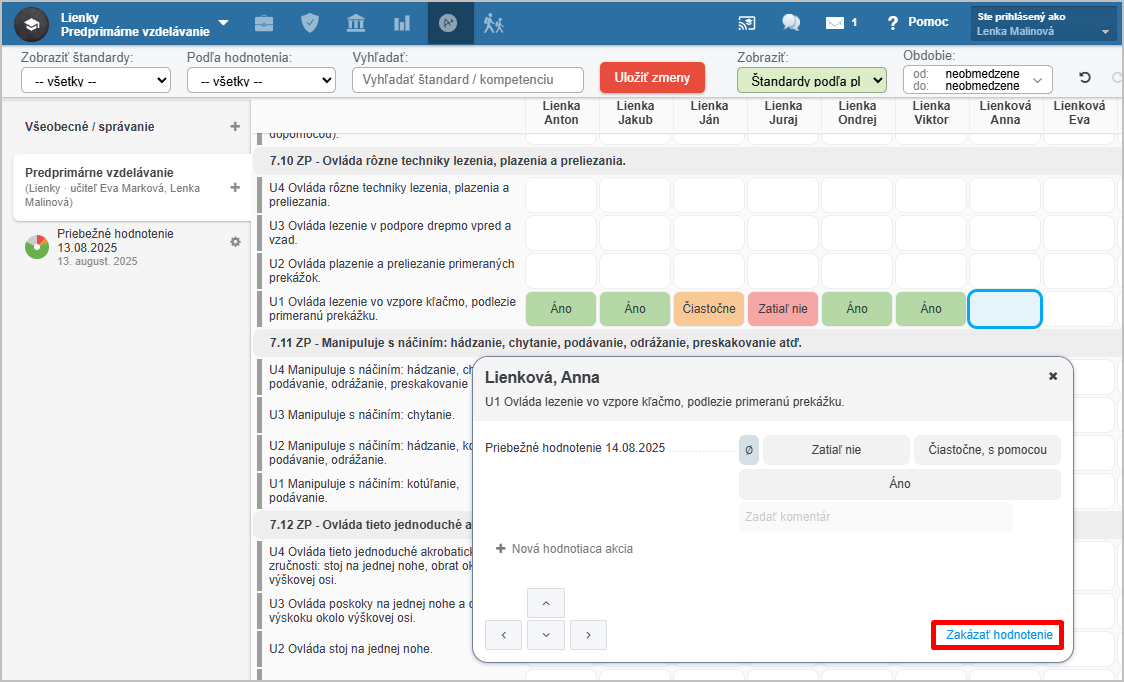The image size is (1124, 682).
Task: Click the 'Uložiť zmeny' button
Action: pos(652,78)
